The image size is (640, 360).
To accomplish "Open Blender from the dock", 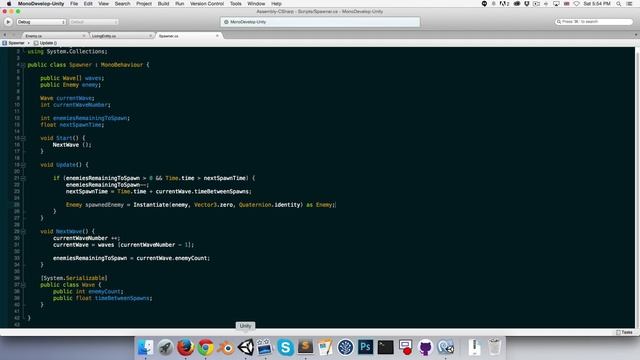I will pyautogui.click(x=226, y=348).
